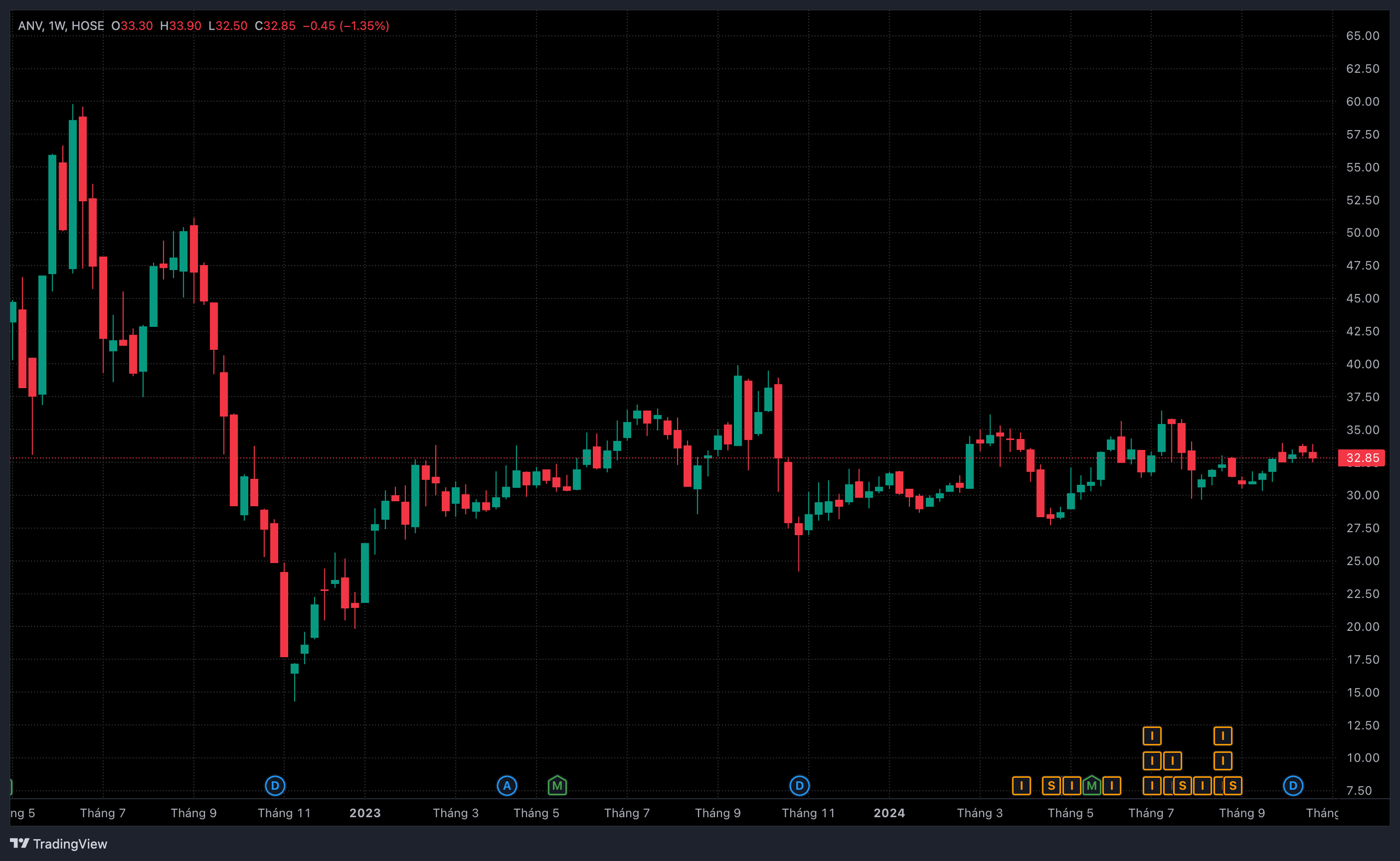
Task: Click the 15.00 price scale label
Action: point(1363,693)
